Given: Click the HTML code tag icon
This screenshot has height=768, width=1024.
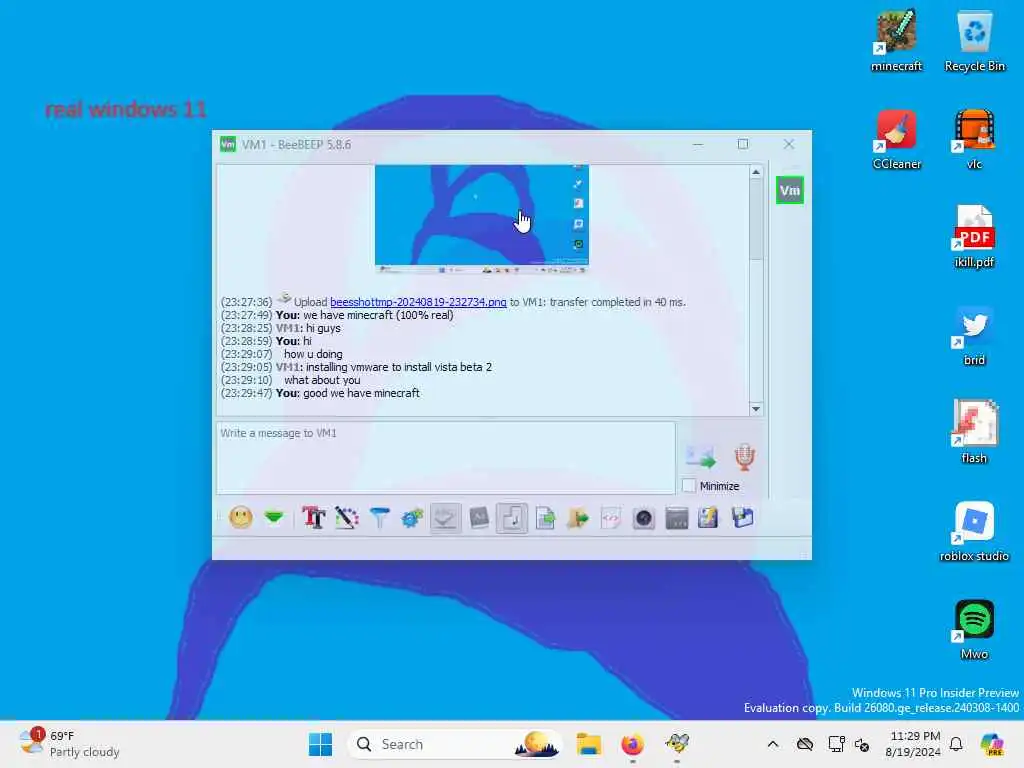Looking at the screenshot, I should [611, 519].
